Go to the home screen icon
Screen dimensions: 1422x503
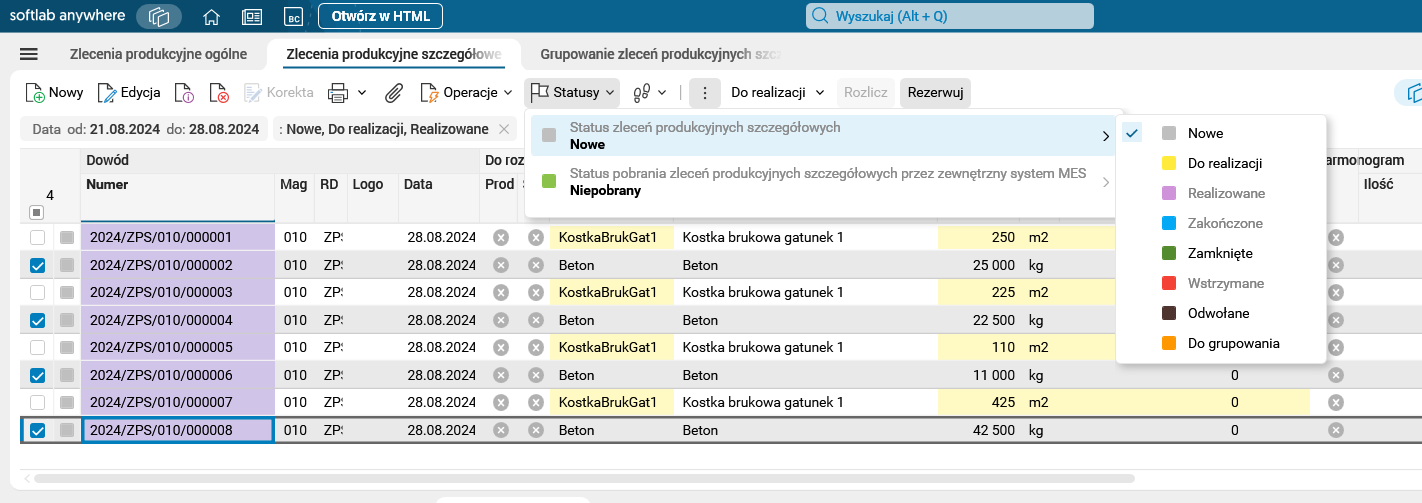211,17
